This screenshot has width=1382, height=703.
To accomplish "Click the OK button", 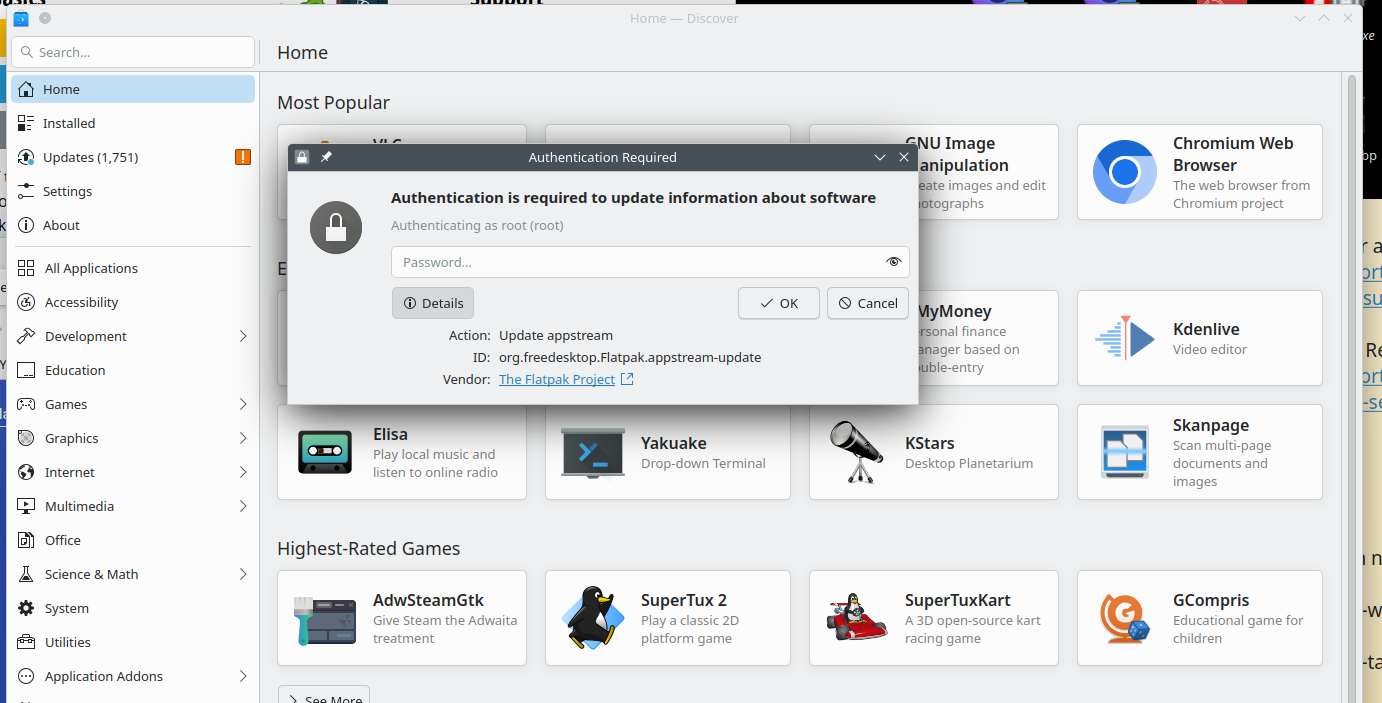I will pos(778,303).
